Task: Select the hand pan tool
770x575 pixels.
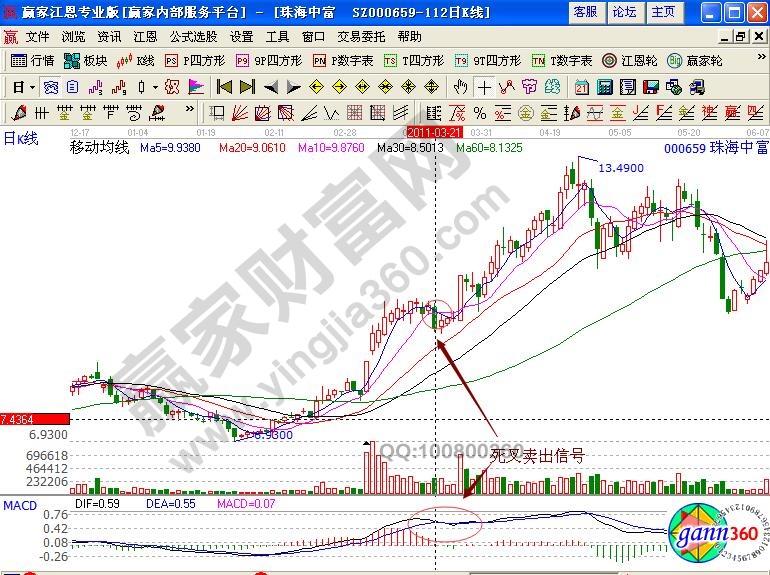Action: tap(459, 87)
